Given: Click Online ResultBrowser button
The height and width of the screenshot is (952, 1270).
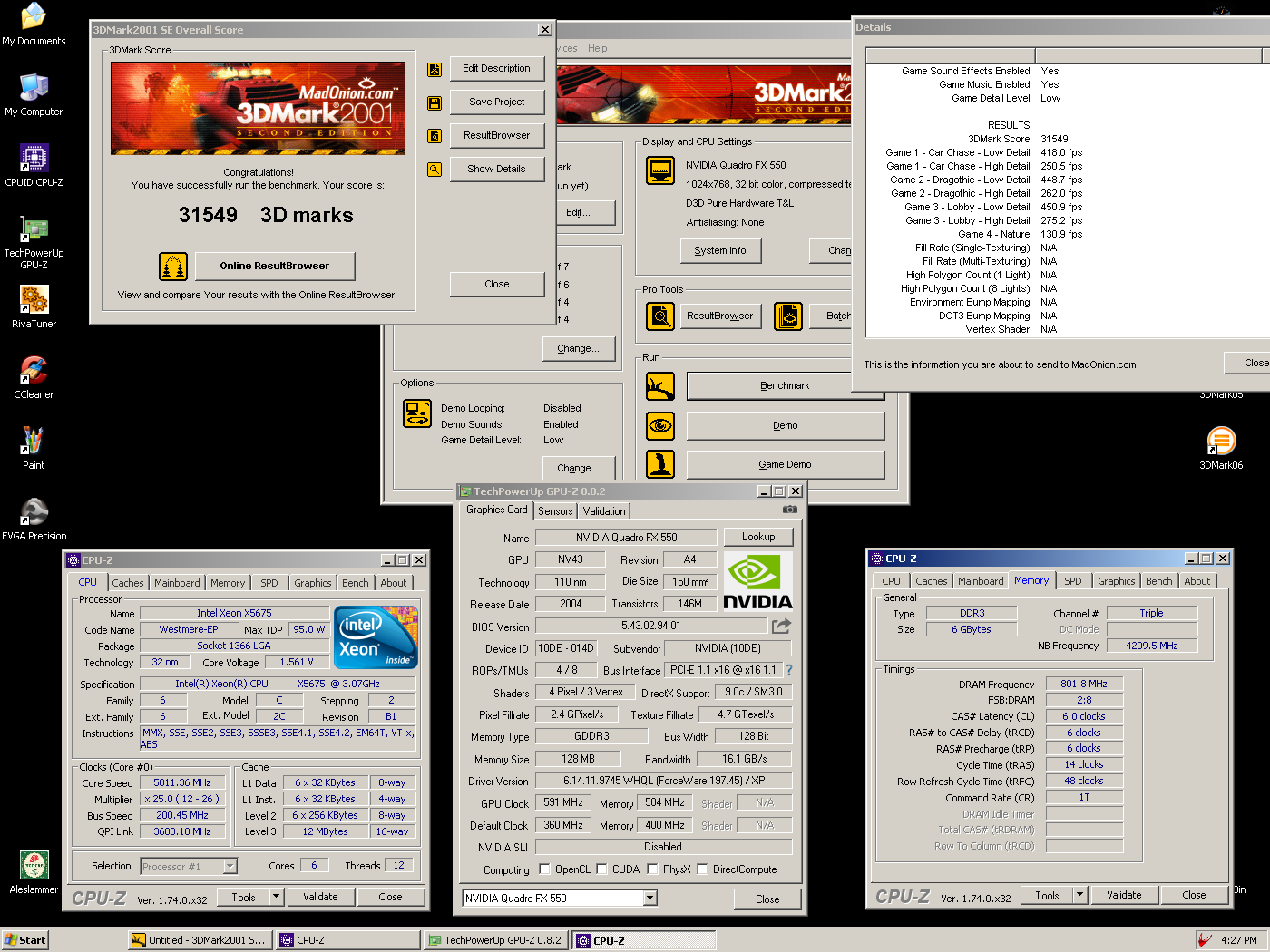Looking at the screenshot, I should 275,266.
